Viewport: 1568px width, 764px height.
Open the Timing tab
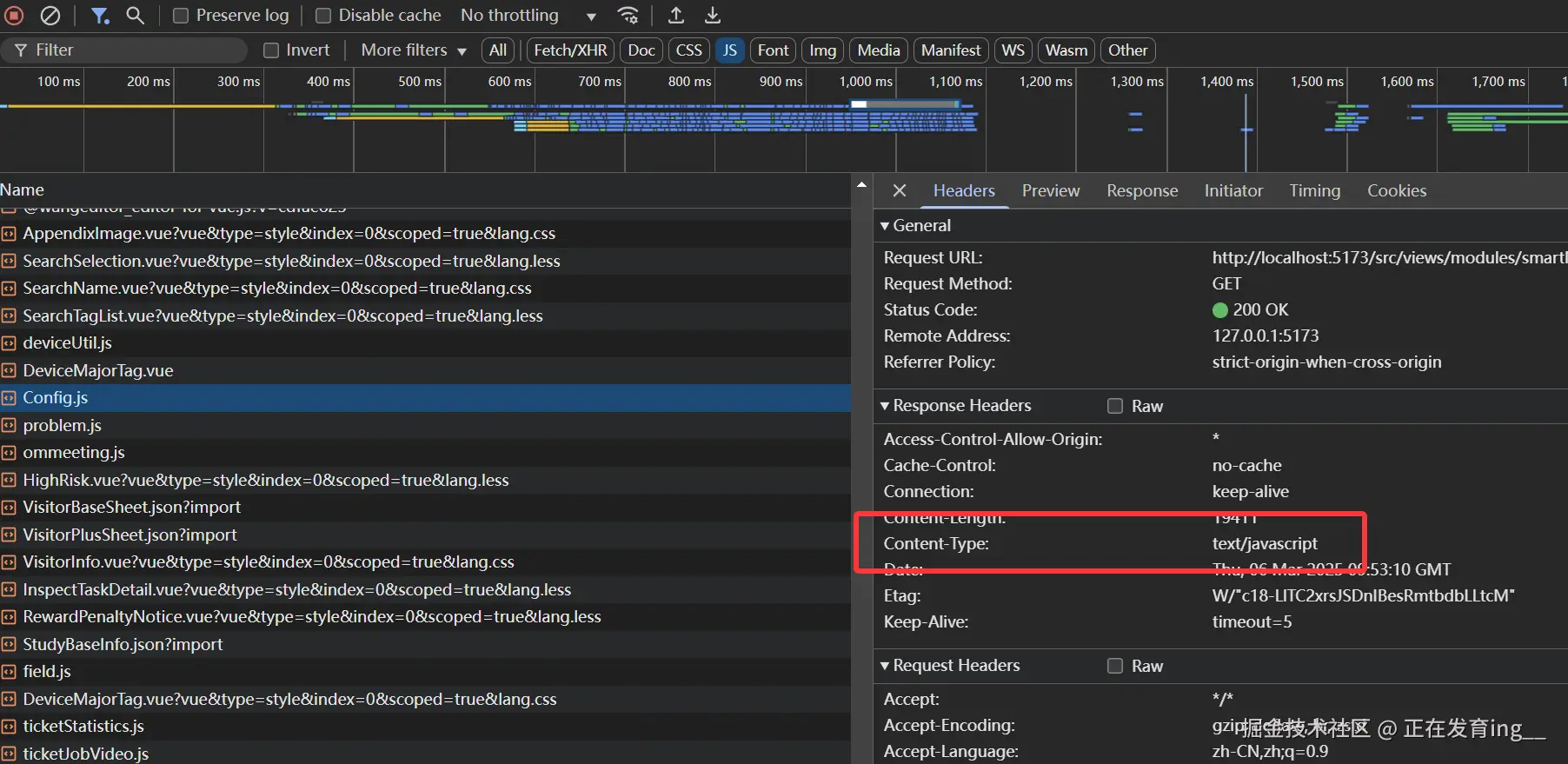coord(1314,190)
